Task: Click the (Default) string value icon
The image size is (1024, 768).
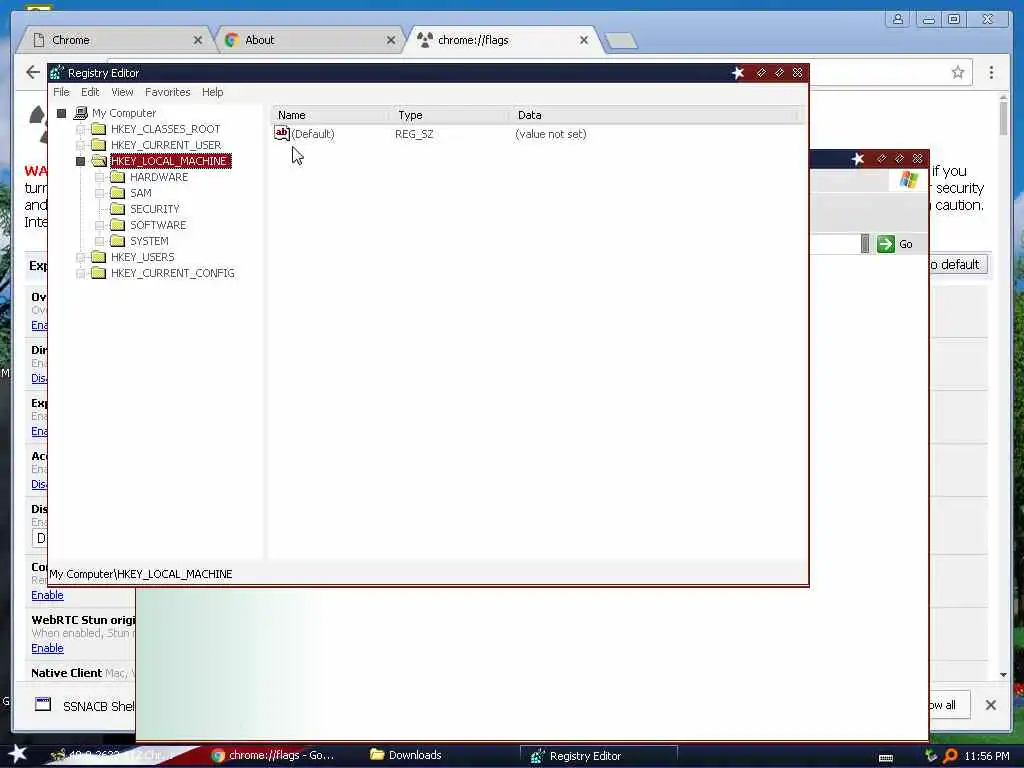Action: (281, 133)
